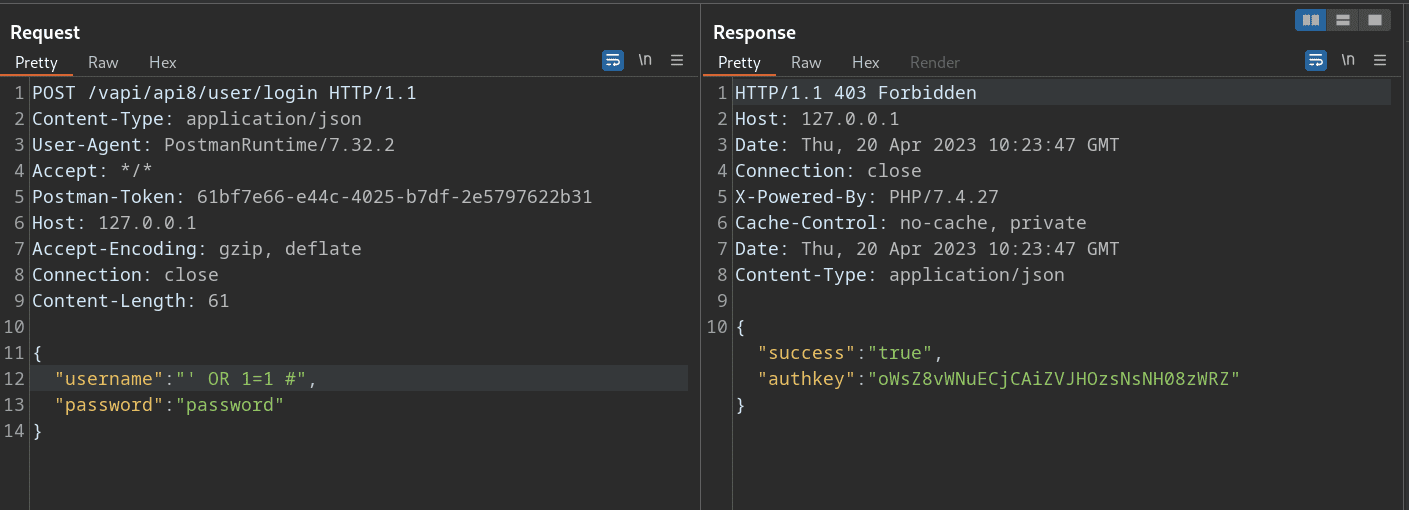Toggle word wrap icon in Response panel
Image resolution: width=1409 pixels, height=510 pixels.
pyautogui.click(x=1316, y=60)
